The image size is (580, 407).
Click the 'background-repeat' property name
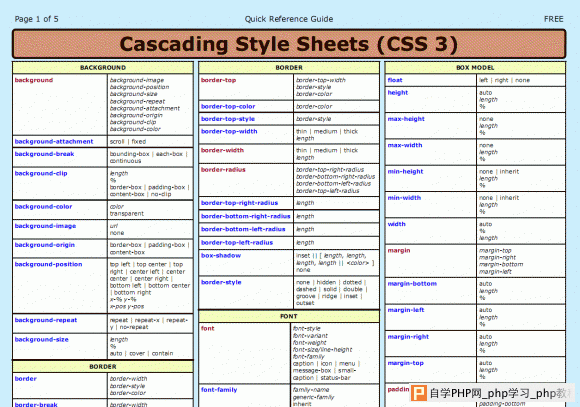tap(46, 320)
